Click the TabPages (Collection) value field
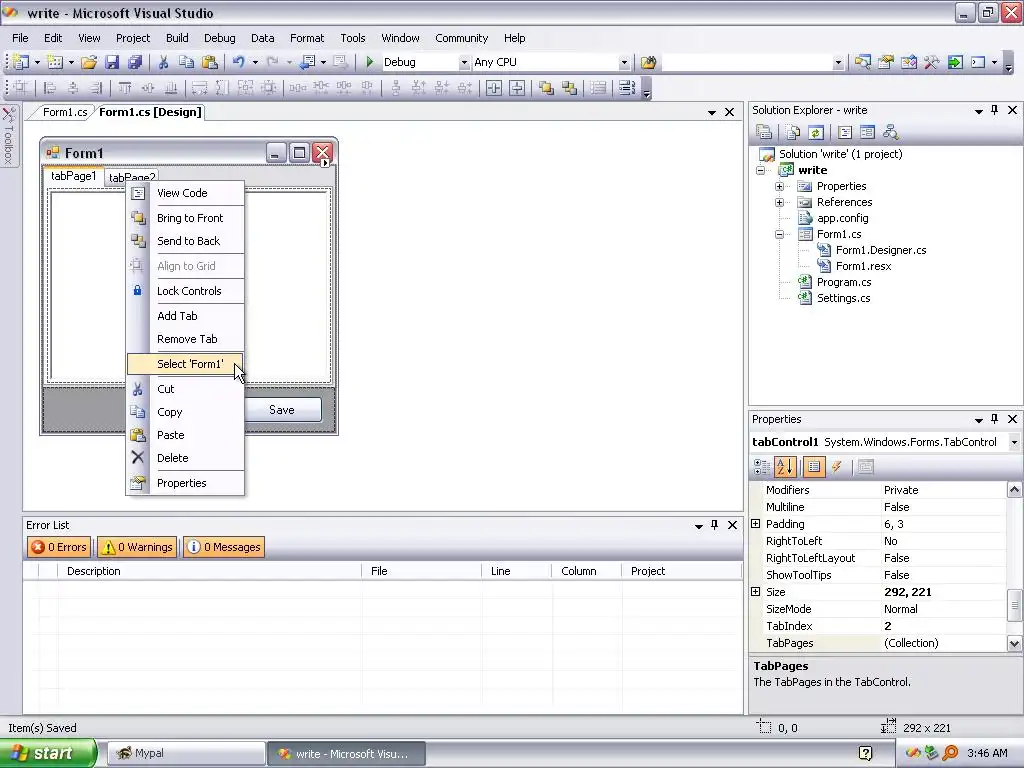Viewport: 1024px width, 768px height. [943, 643]
